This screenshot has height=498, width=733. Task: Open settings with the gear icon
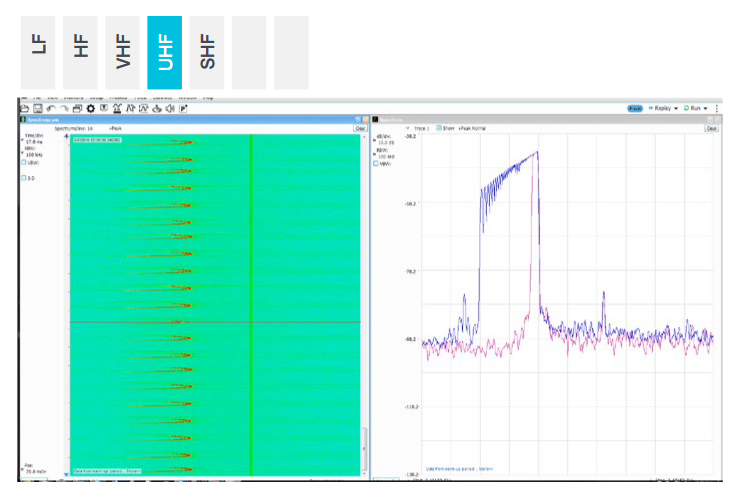pos(91,108)
